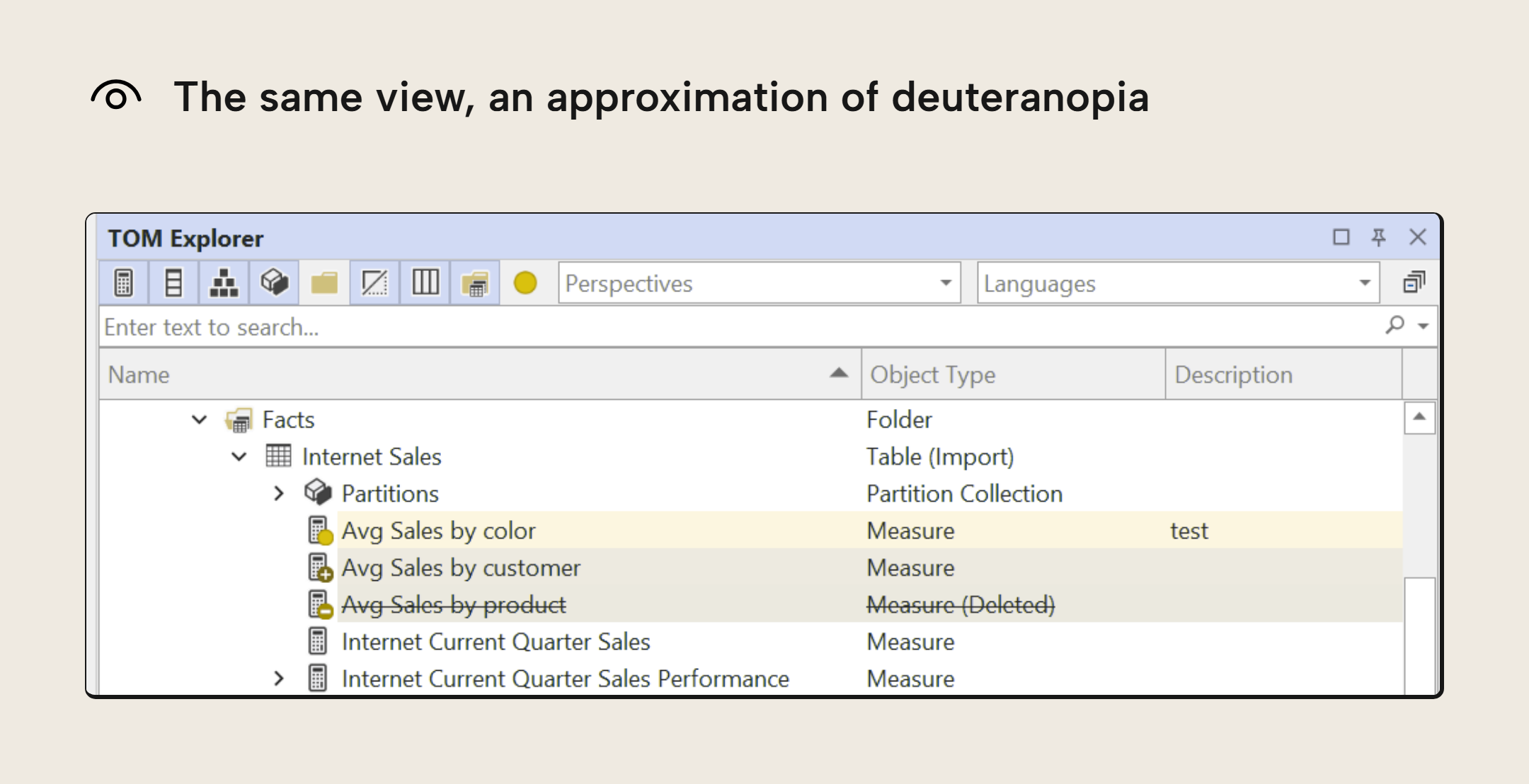Viewport: 1529px width, 784px height.
Task: Select the deleted Avg Sales by product
Action: tap(454, 604)
